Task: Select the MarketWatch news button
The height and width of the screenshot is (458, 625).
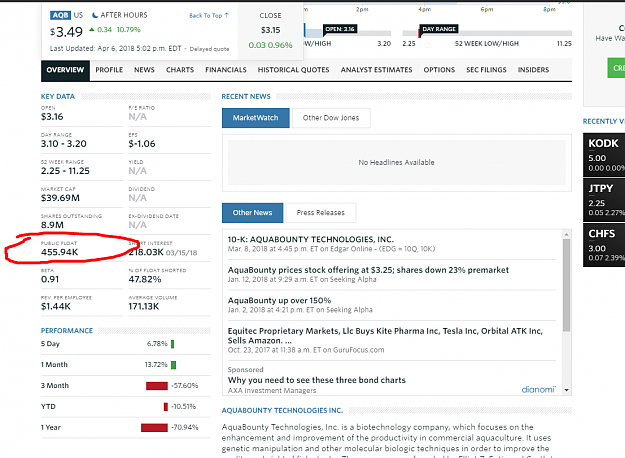Action: (x=256, y=118)
